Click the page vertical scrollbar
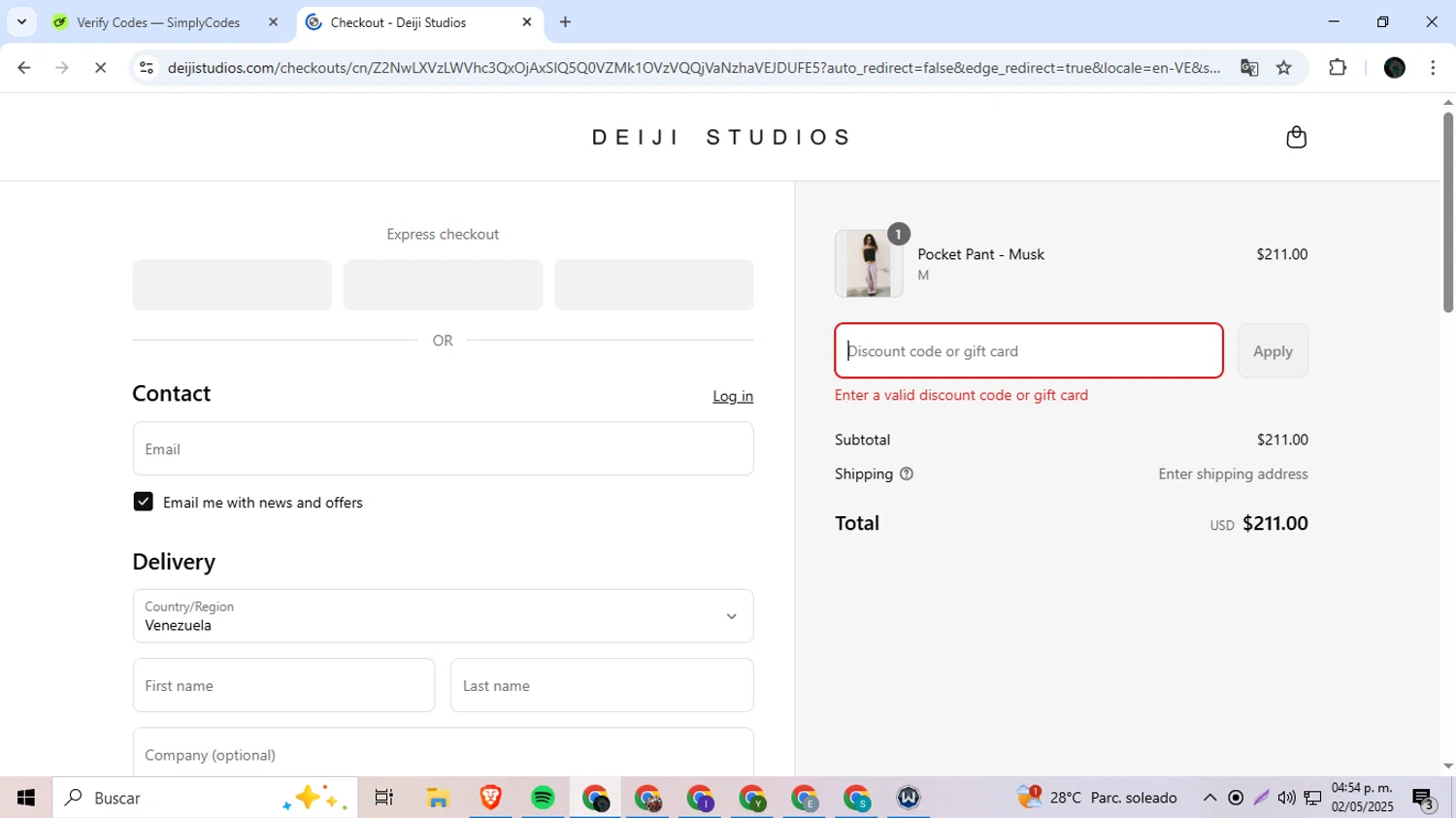The image size is (1456, 818). coord(1448,212)
